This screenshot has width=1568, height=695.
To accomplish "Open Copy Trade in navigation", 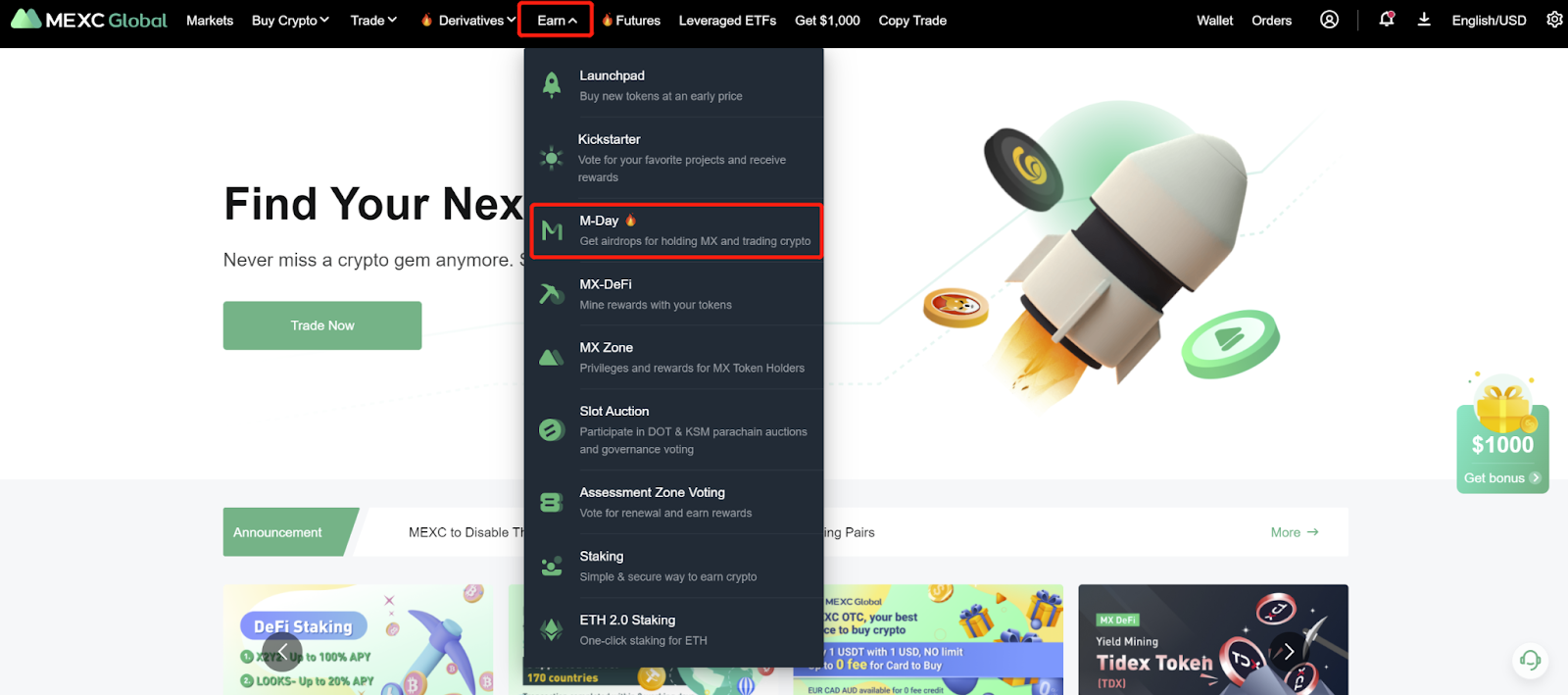I will (x=912, y=20).
